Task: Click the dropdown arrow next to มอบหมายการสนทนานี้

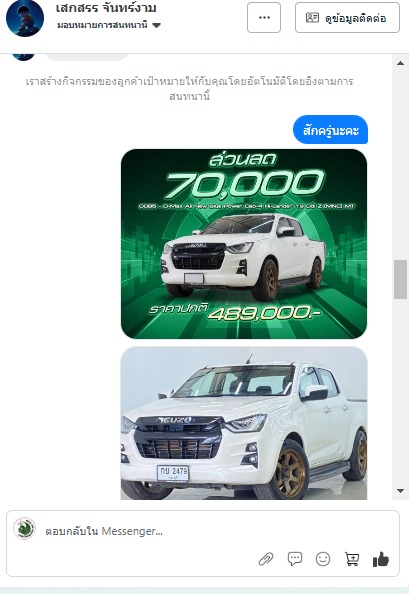Action: 156,26
